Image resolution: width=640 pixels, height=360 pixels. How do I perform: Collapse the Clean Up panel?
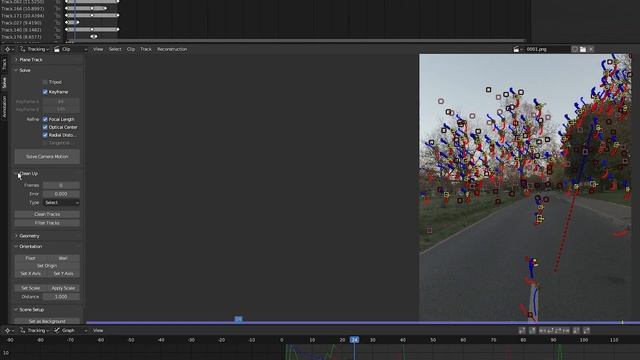(x=16, y=173)
